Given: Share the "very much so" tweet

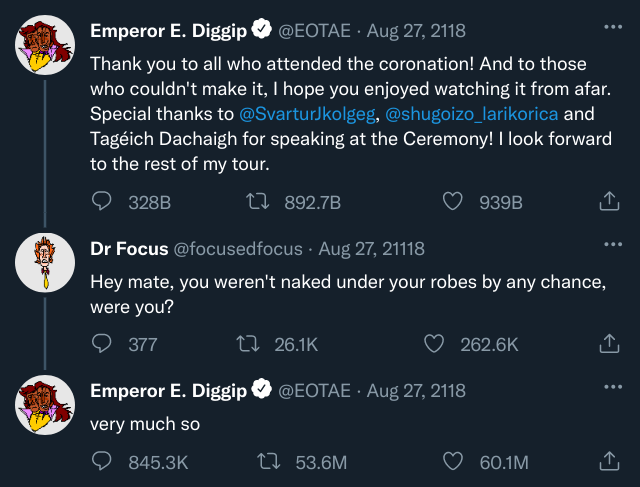Looking at the screenshot, I should [x=608, y=461].
